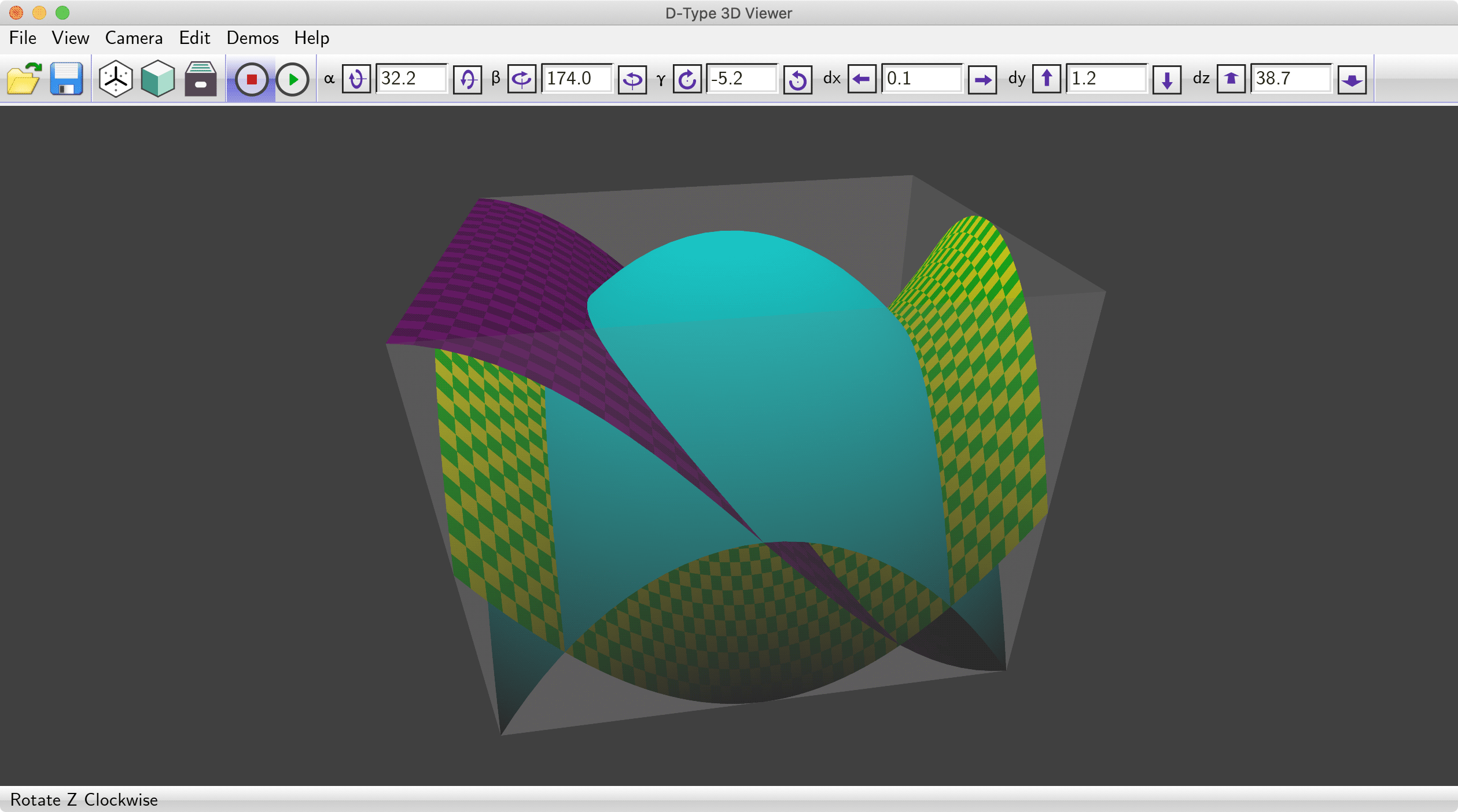Increase dz using down-arrow icon
Image resolution: width=1458 pixels, height=812 pixels.
pos(1352,79)
